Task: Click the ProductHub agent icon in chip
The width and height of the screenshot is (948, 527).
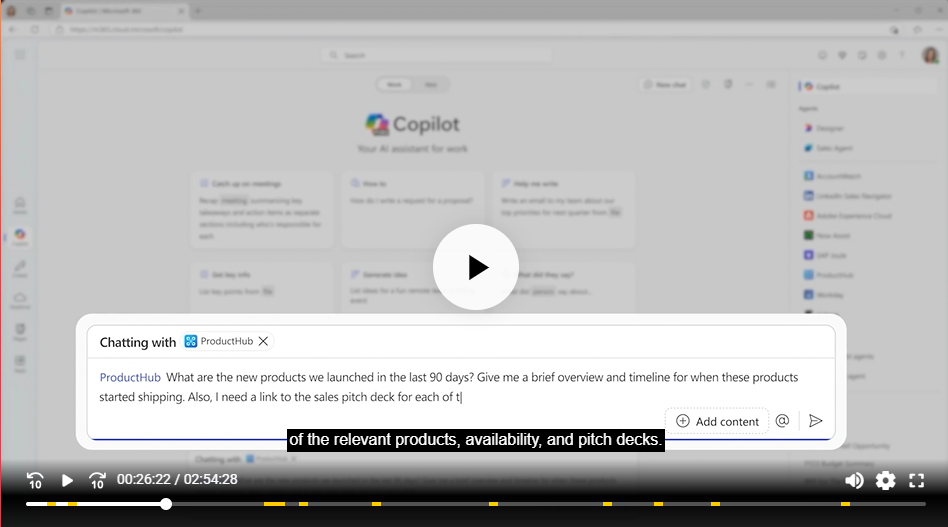Action: click(x=190, y=341)
